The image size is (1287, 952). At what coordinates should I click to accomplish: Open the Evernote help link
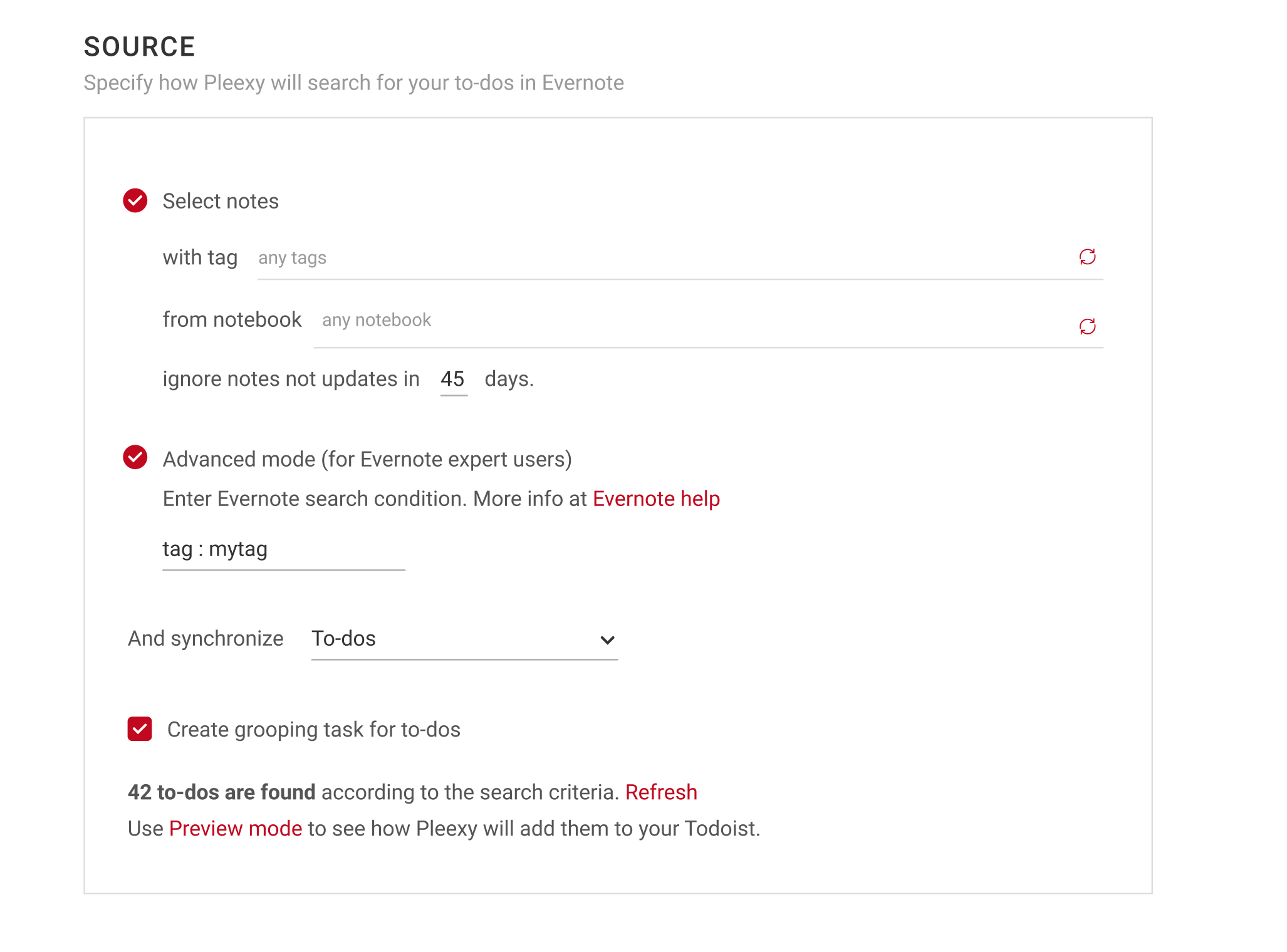[656, 499]
